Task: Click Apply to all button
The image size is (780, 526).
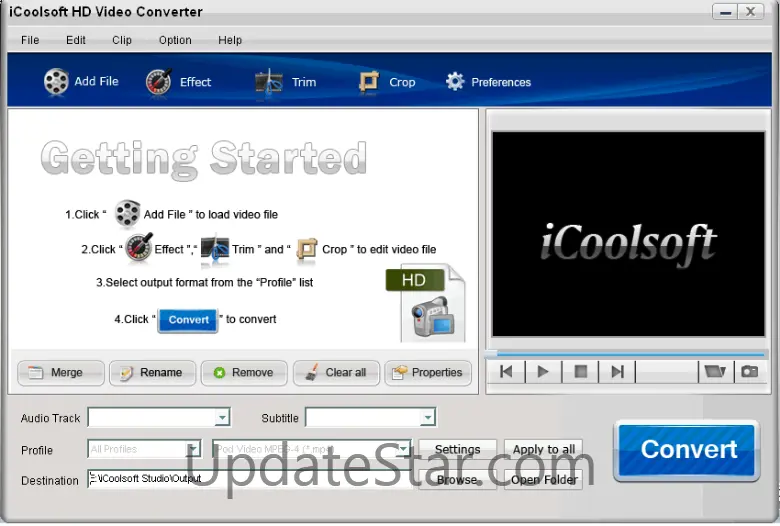Action: [543, 449]
